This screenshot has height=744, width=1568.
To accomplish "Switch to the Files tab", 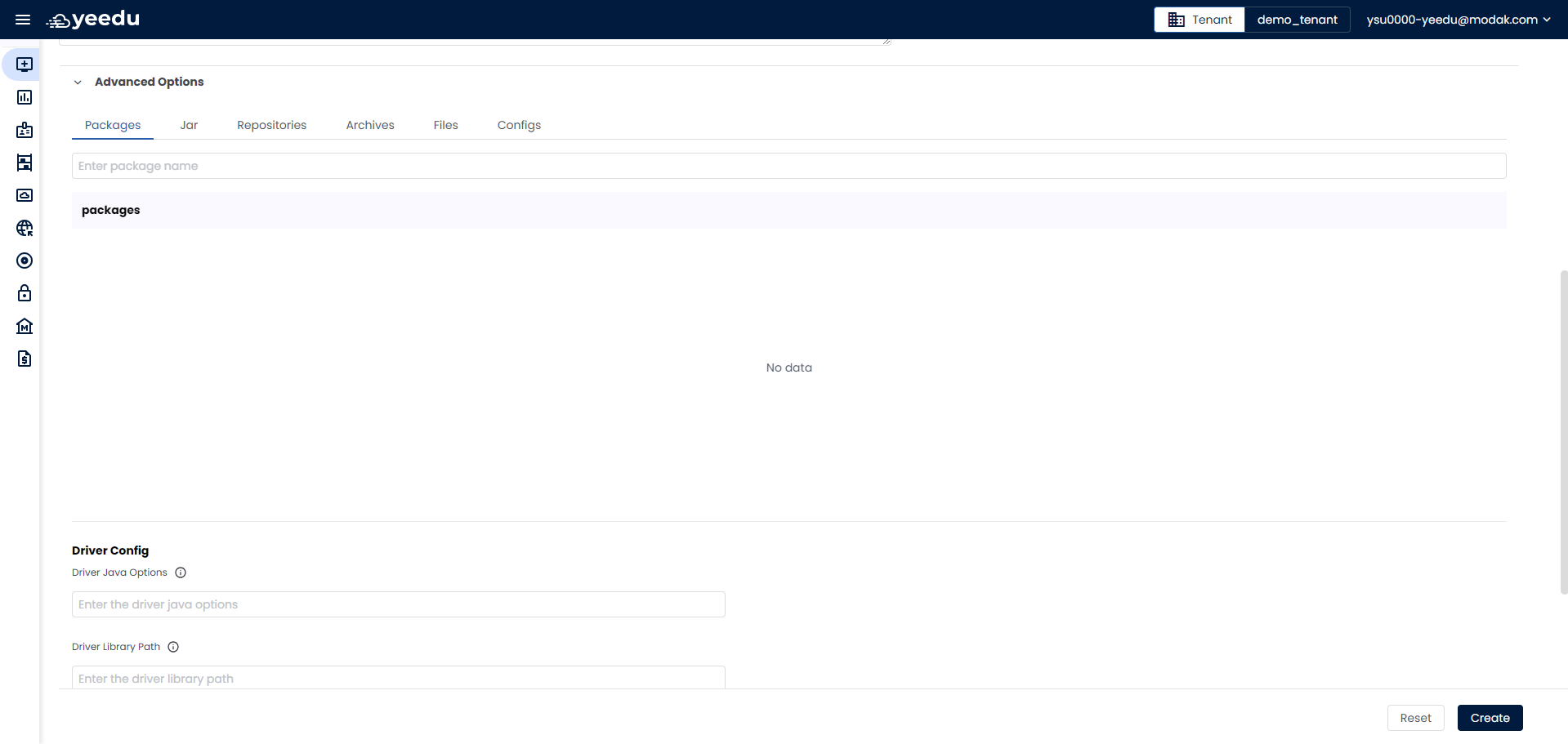I will tap(445, 125).
